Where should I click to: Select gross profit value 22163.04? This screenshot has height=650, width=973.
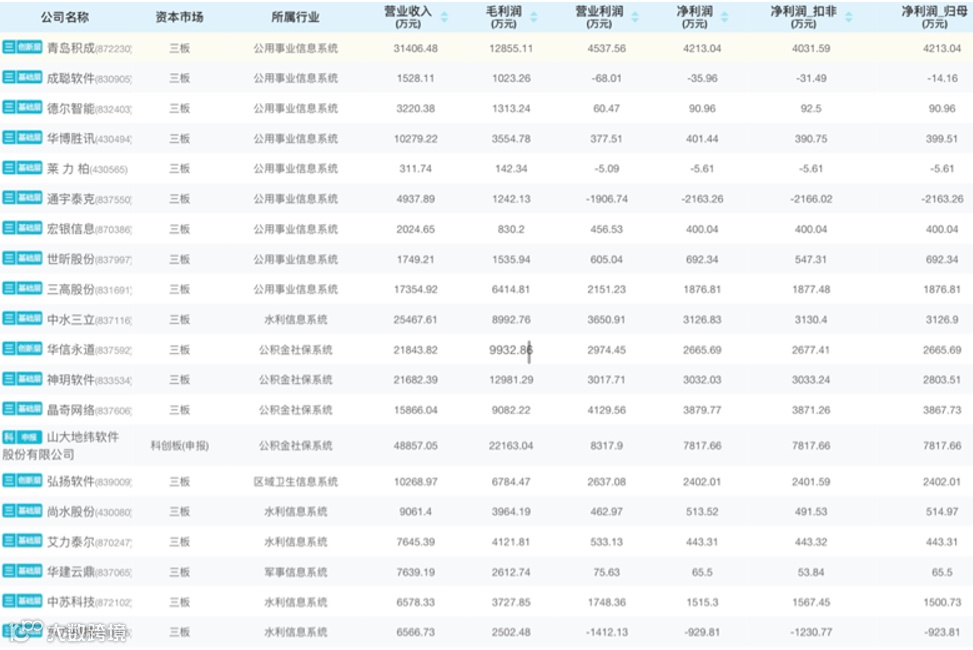(511, 446)
